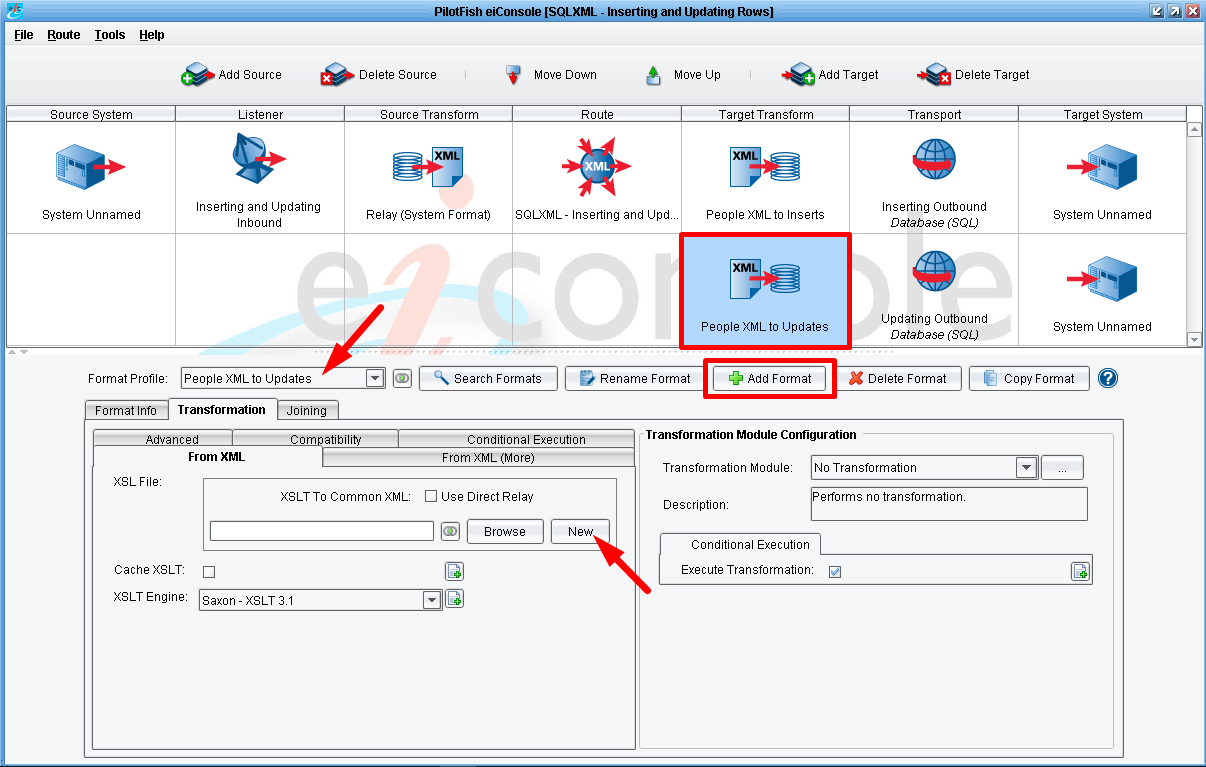Switch to the Format Info tab
The width and height of the screenshot is (1206, 767).
[126, 410]
